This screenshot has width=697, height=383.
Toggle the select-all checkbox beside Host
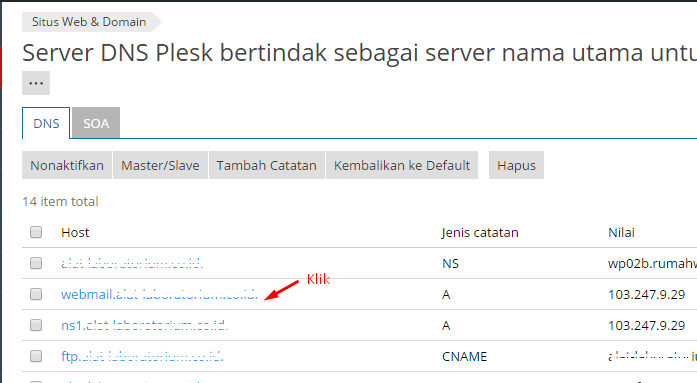click(x=36, y=232)
